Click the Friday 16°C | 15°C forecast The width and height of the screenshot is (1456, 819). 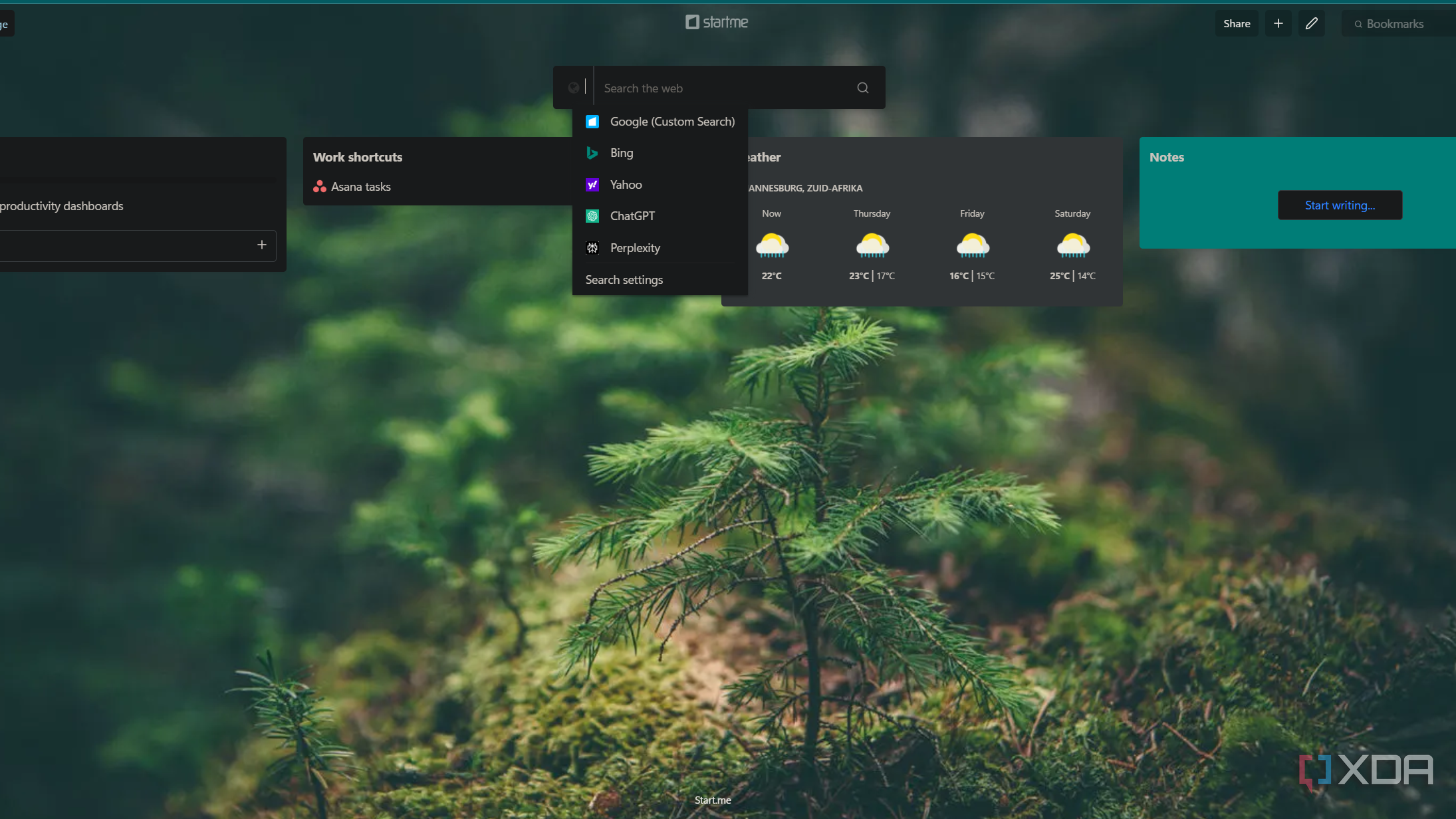pos(973,276)
